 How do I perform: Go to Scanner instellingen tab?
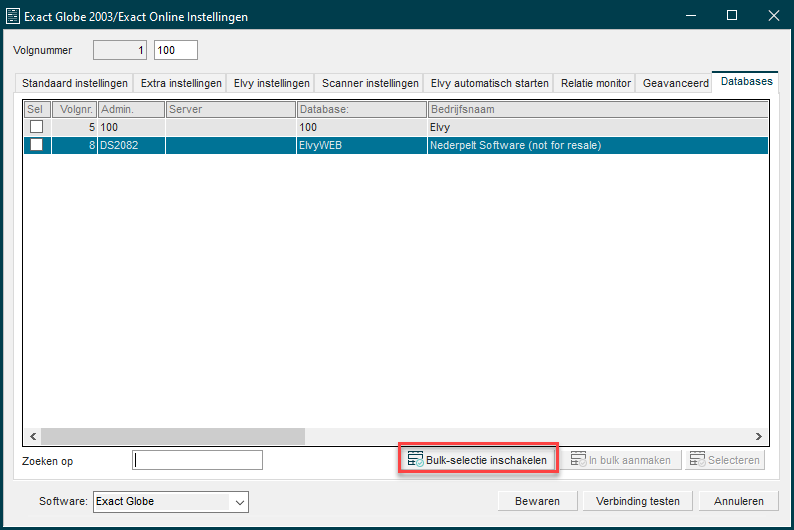(370, 83)
